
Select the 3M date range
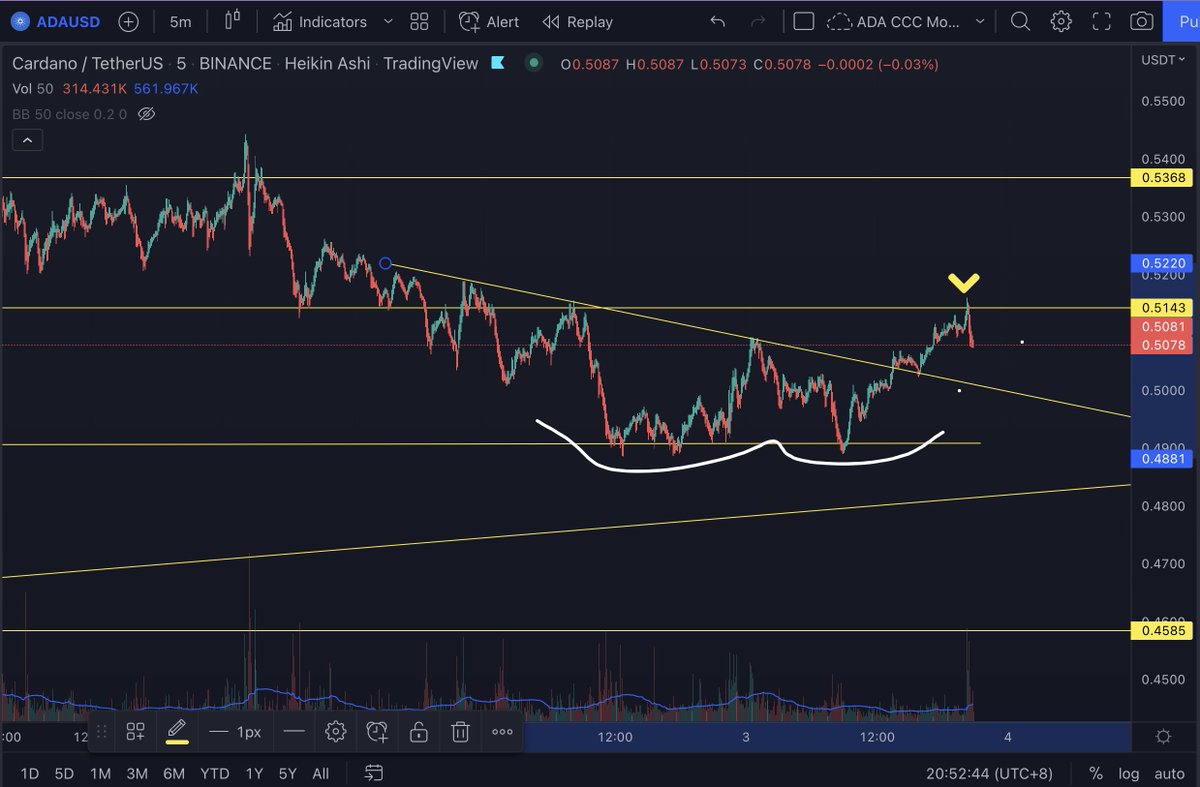pyautogui.click(x=137, y=773)
